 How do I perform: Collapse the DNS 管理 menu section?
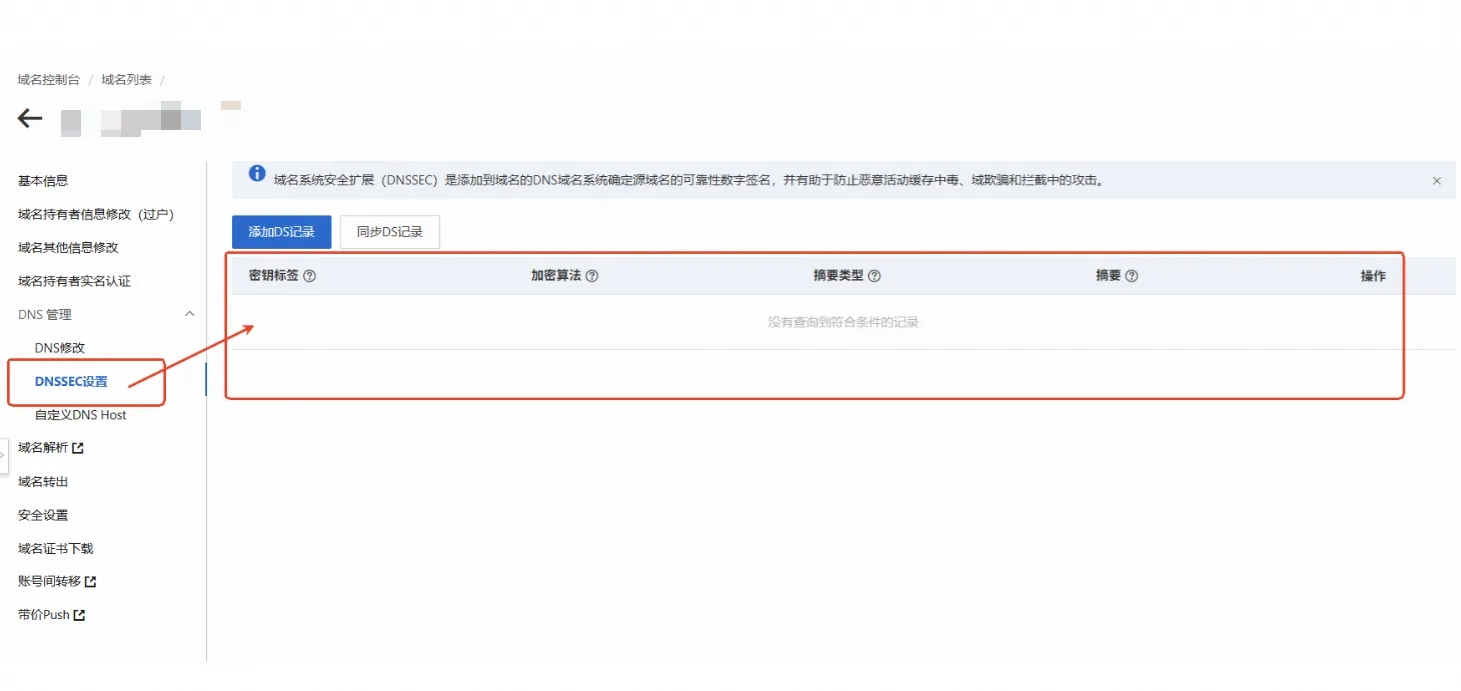pos(190,314)
